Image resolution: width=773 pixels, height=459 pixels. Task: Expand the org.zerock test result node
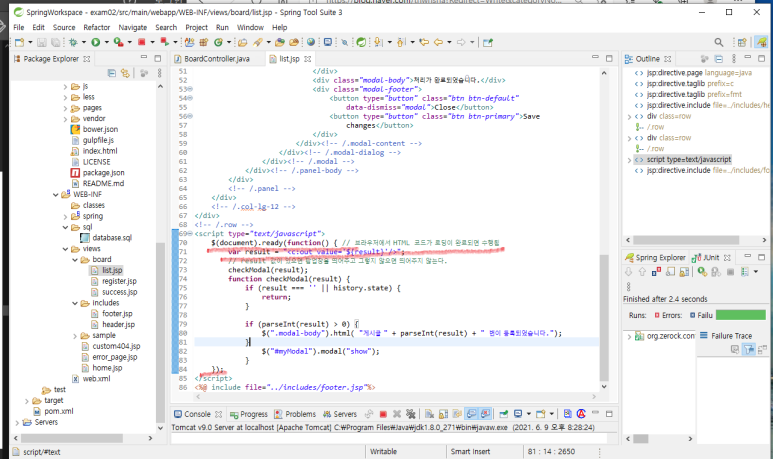629,336
